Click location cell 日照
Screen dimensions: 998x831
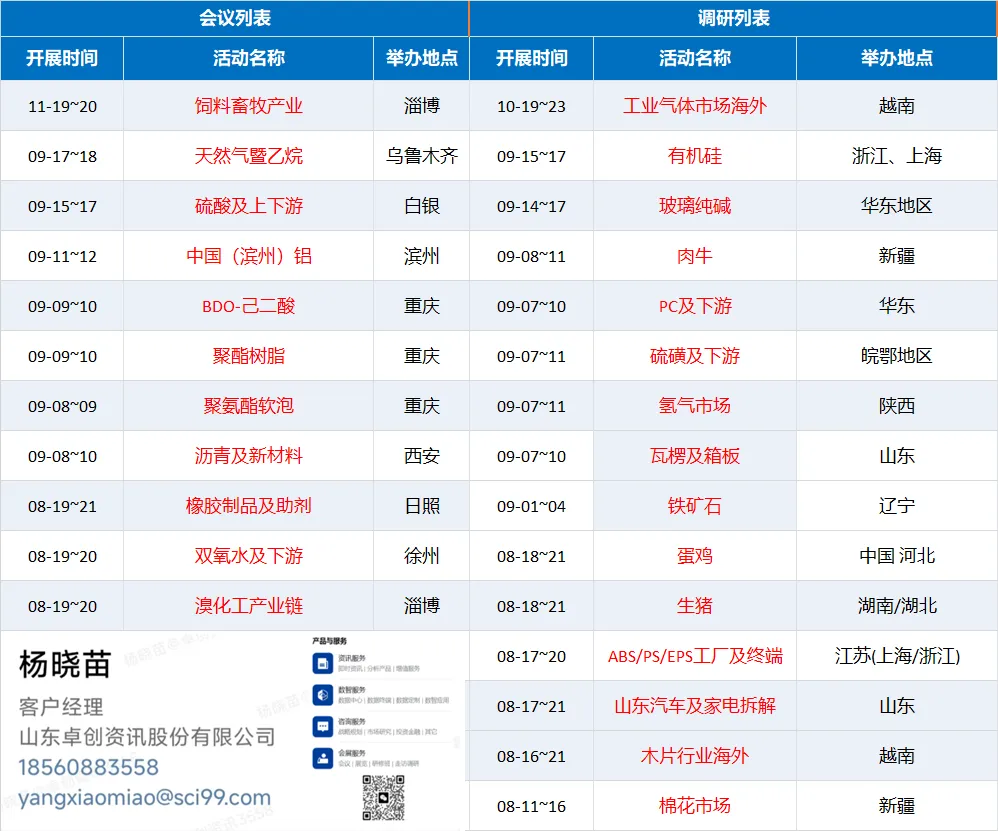coord(421,506)
